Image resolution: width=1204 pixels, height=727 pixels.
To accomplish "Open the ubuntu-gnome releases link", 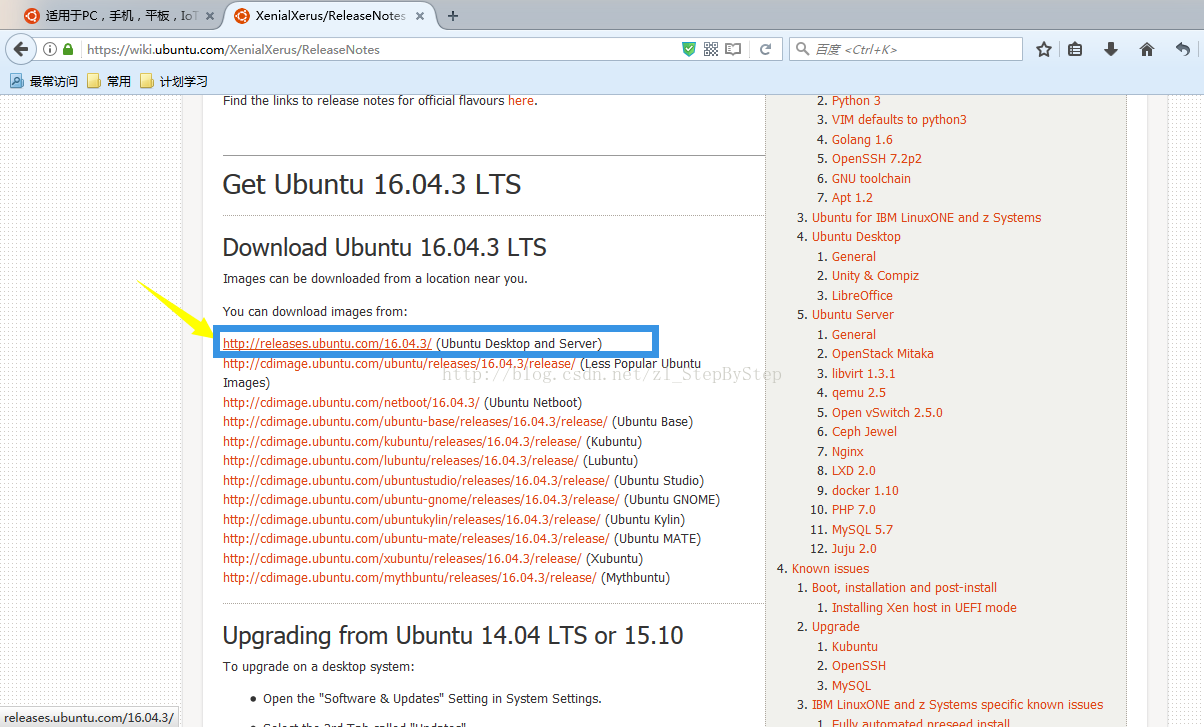I will click(x=421, y=499).
